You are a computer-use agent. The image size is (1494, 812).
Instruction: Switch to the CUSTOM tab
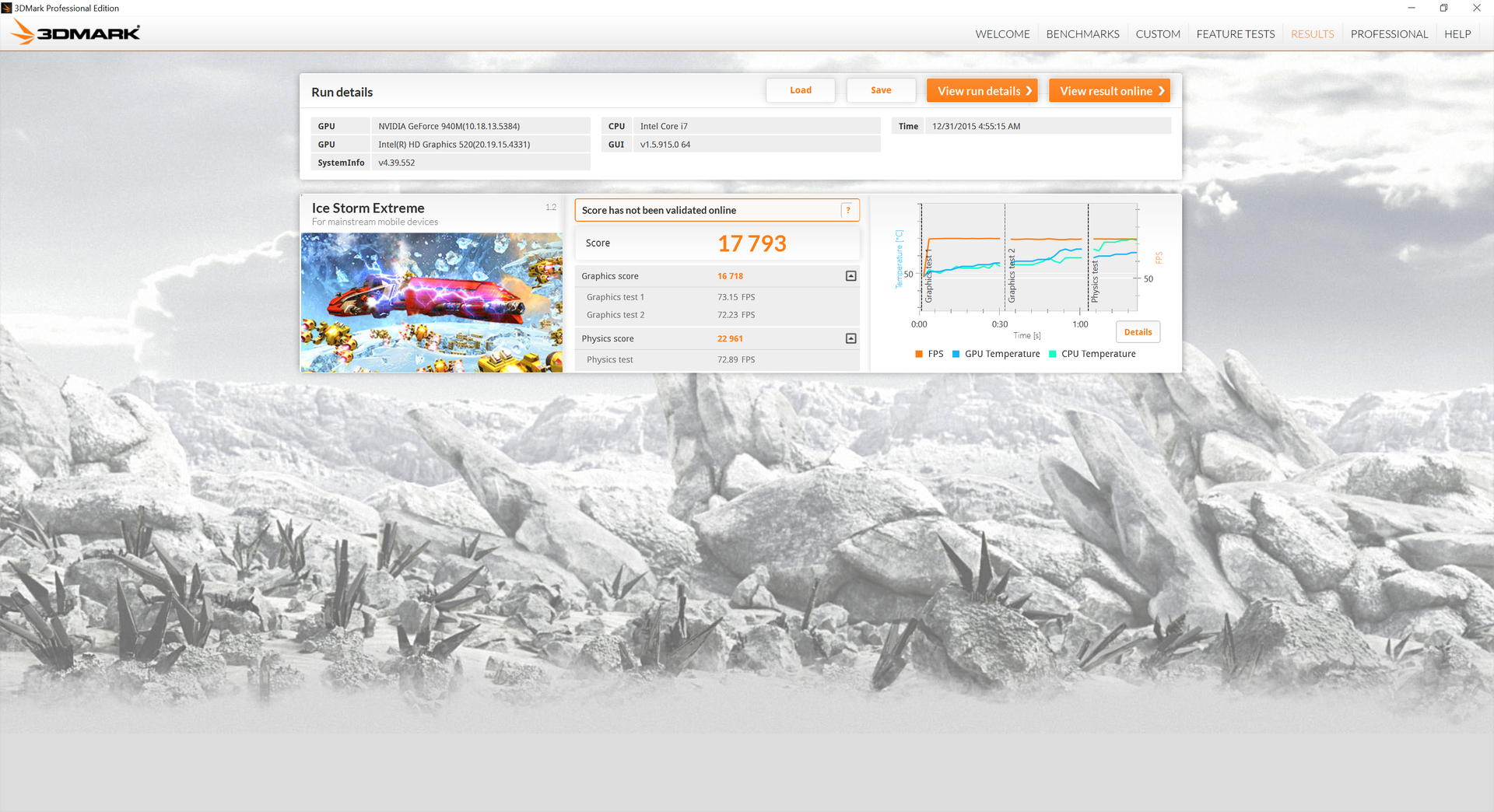(1158, 34)
